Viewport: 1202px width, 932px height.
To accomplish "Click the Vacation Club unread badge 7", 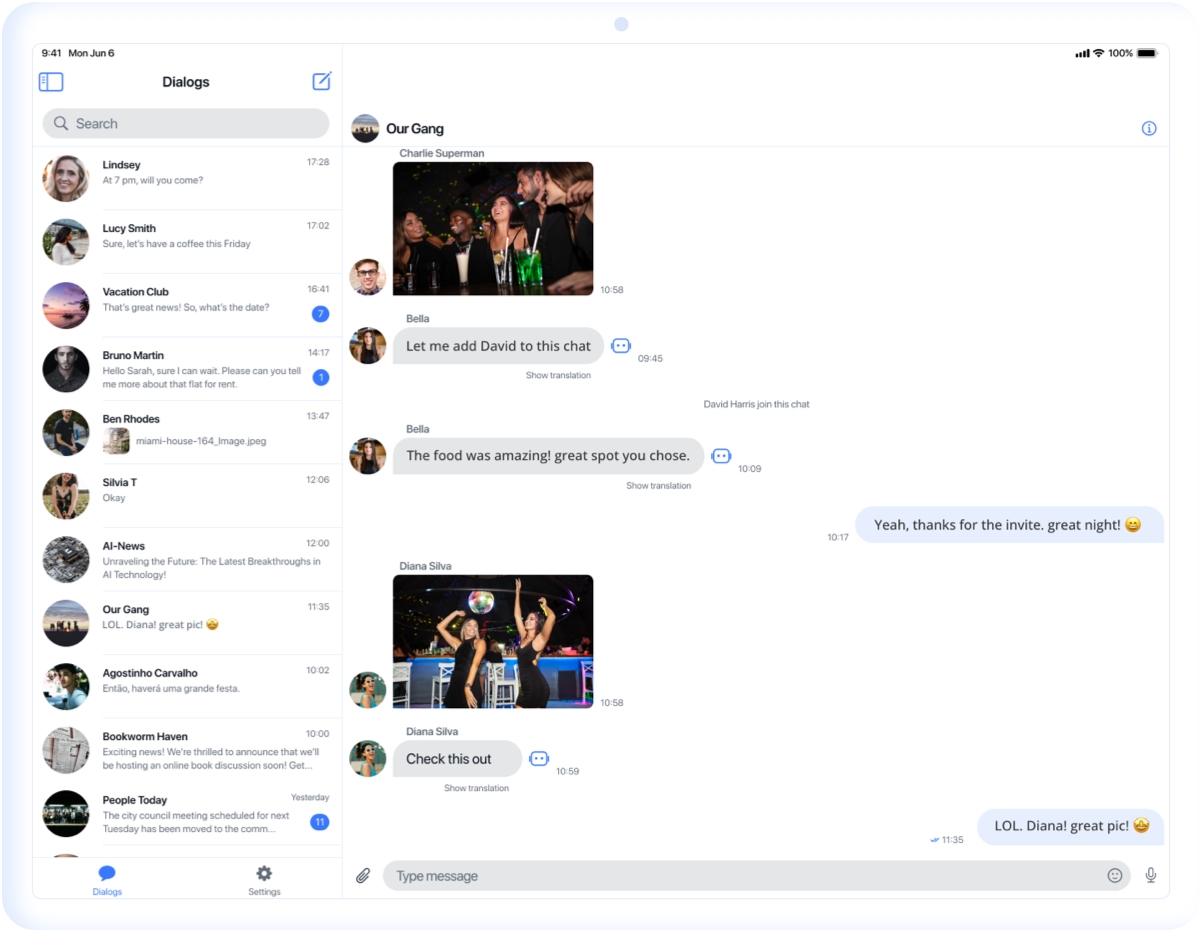I will tap(320, 314).
